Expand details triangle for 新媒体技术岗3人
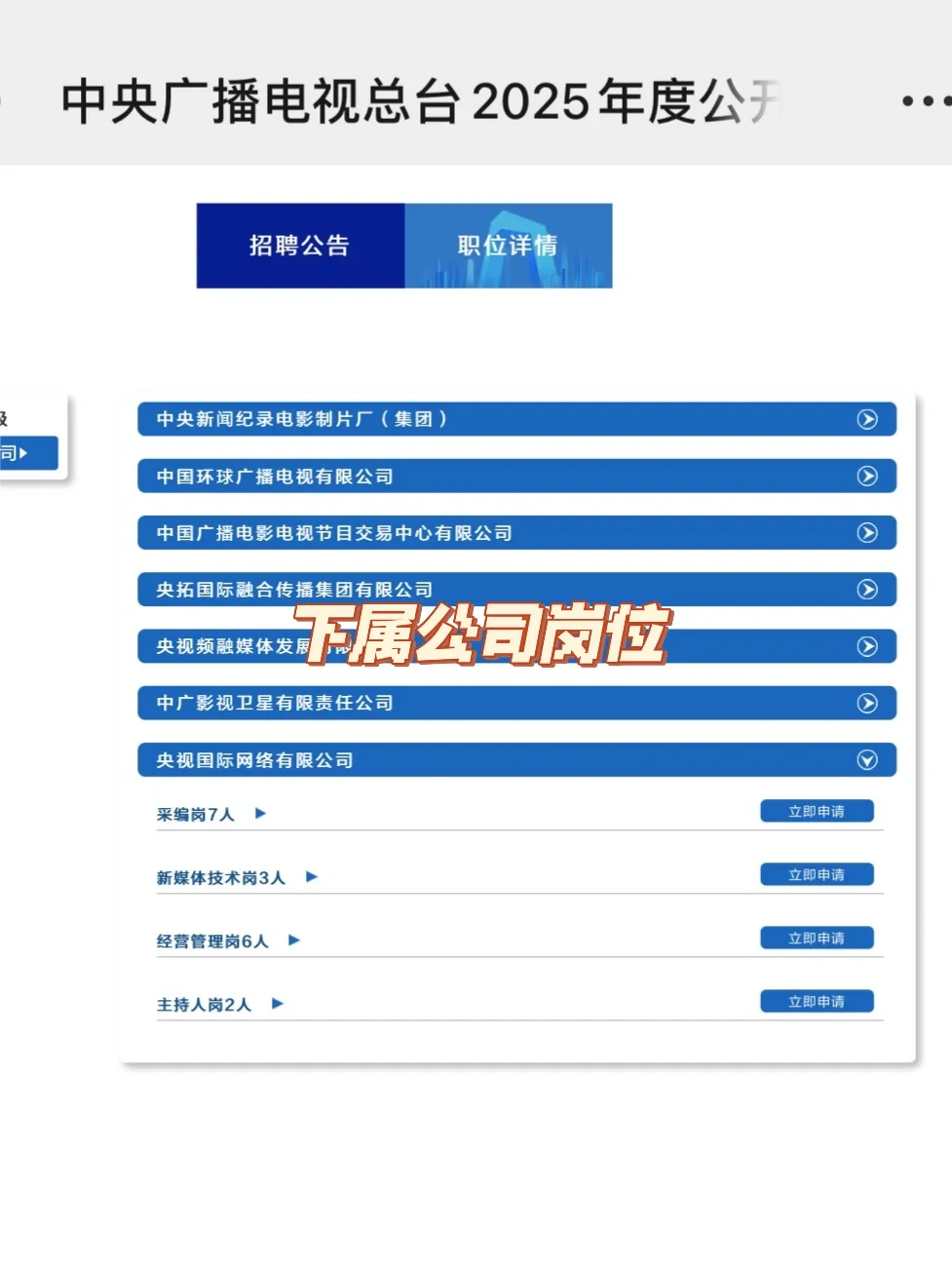Screen dimensions: 952x1269 tap(312, 876)
